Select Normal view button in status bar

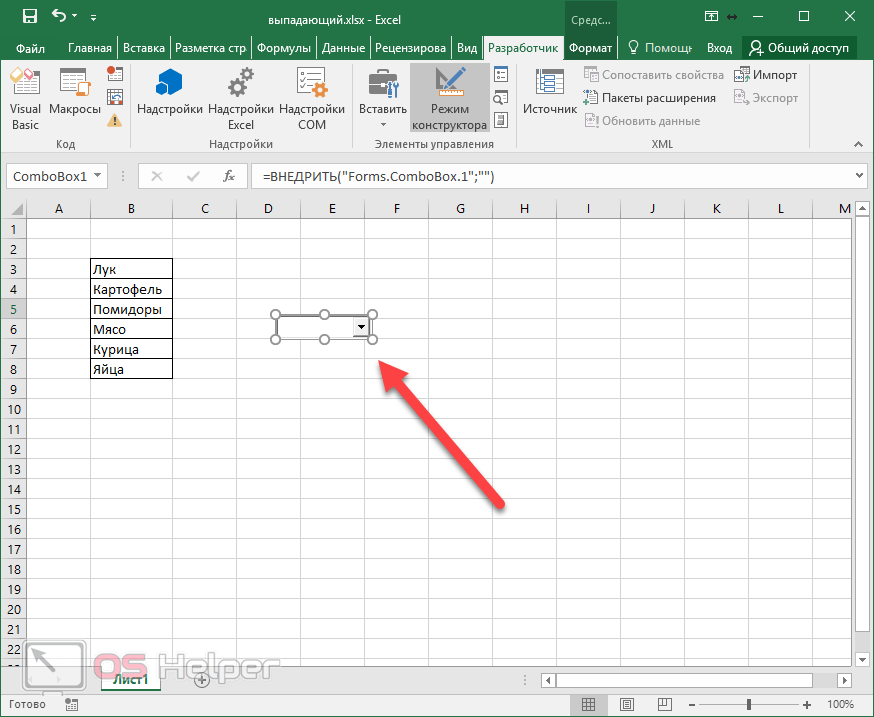coord(589,704)
